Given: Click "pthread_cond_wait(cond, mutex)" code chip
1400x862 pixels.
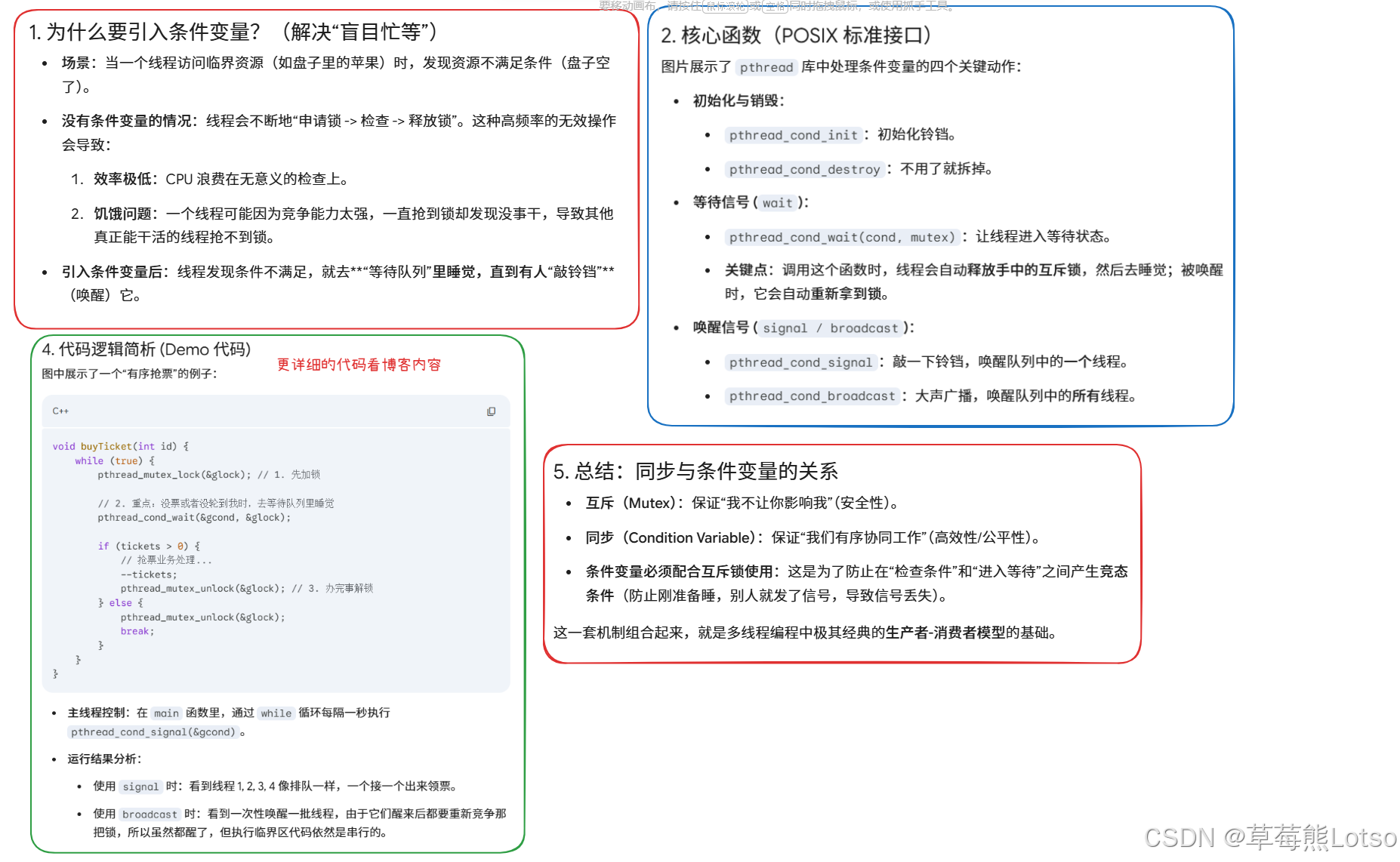Looking at the screenshot, I should [843, 237].
